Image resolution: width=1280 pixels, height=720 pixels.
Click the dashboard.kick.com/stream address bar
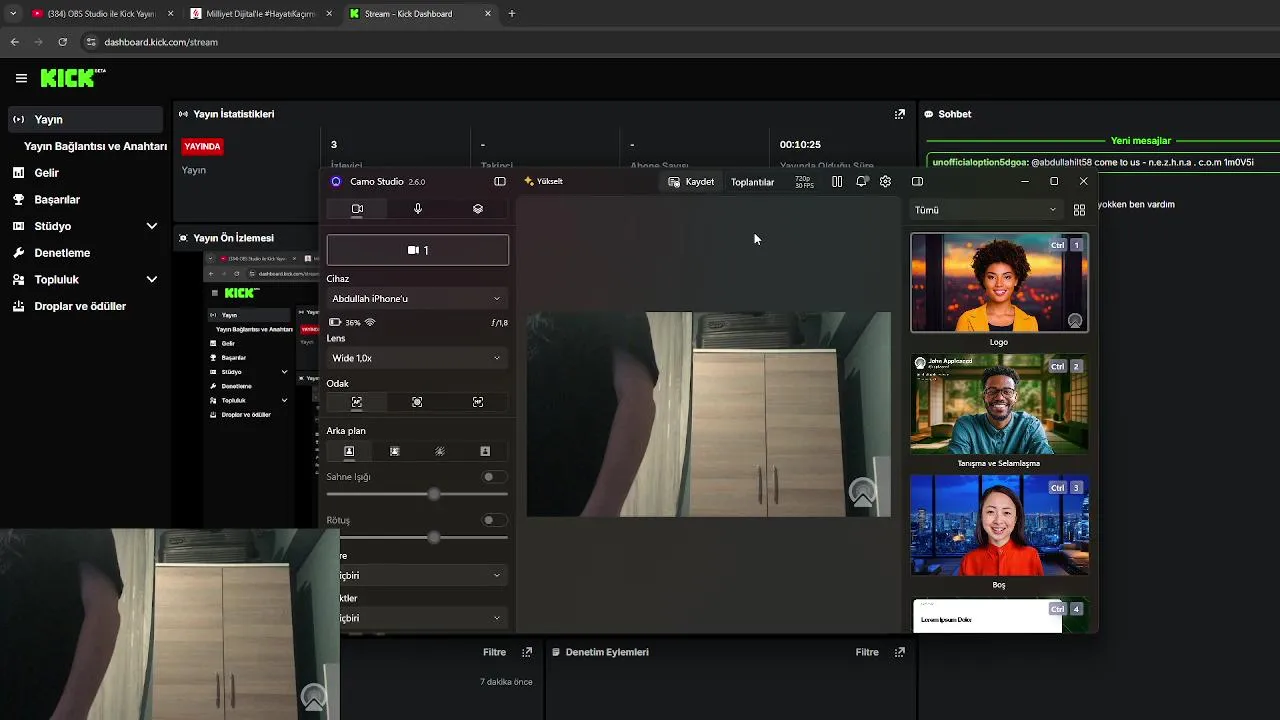click(160, 42)
